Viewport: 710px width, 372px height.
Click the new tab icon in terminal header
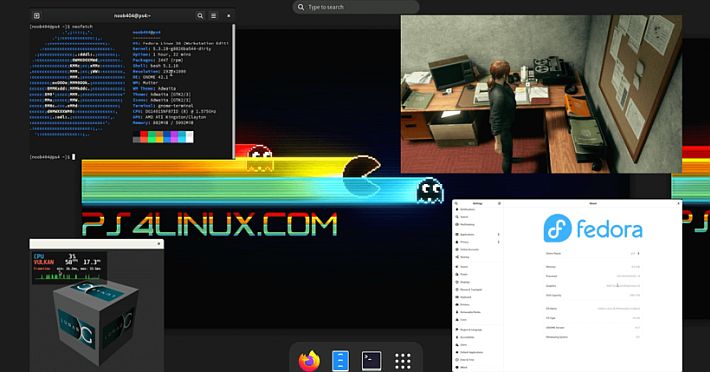click(x=37, y=15)
